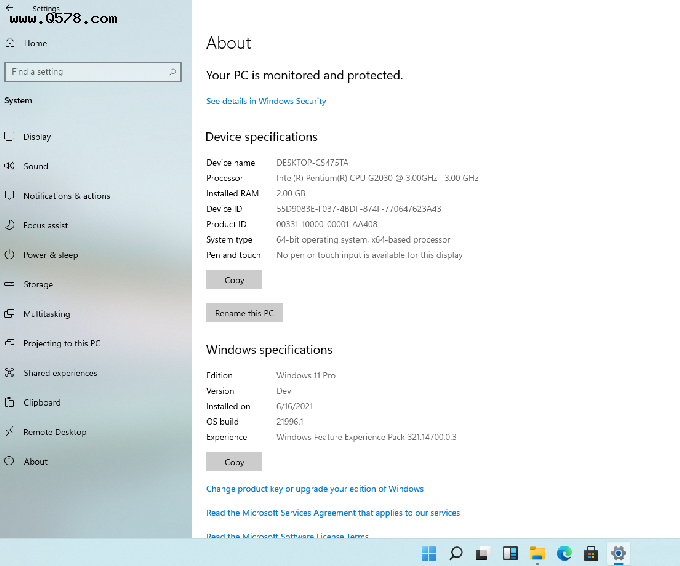This screenshot has width=680, height=566.
Task: Select device name DESKTOP value
Action: pos(312,163)
